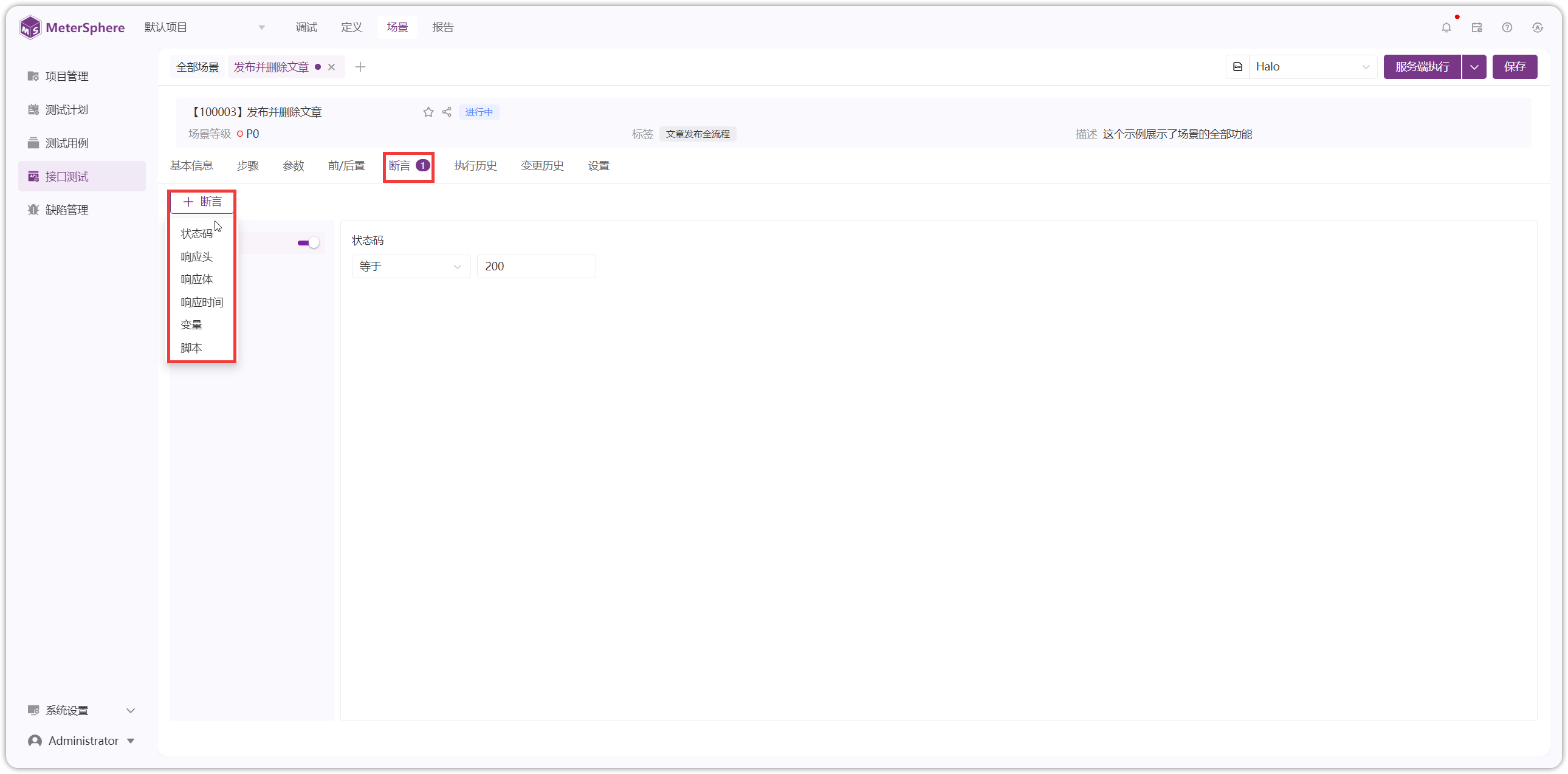Click the status code value field 200

pyautogui.click(x=536, y=267)
